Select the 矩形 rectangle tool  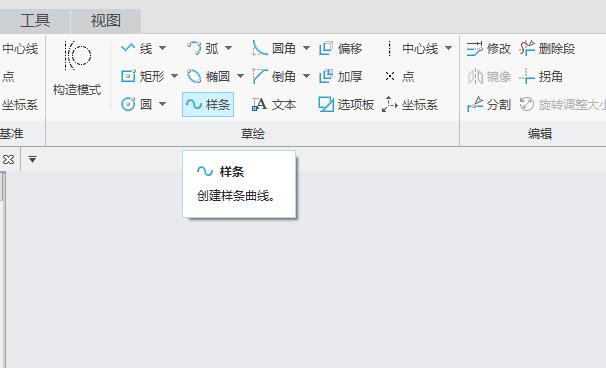143,77
